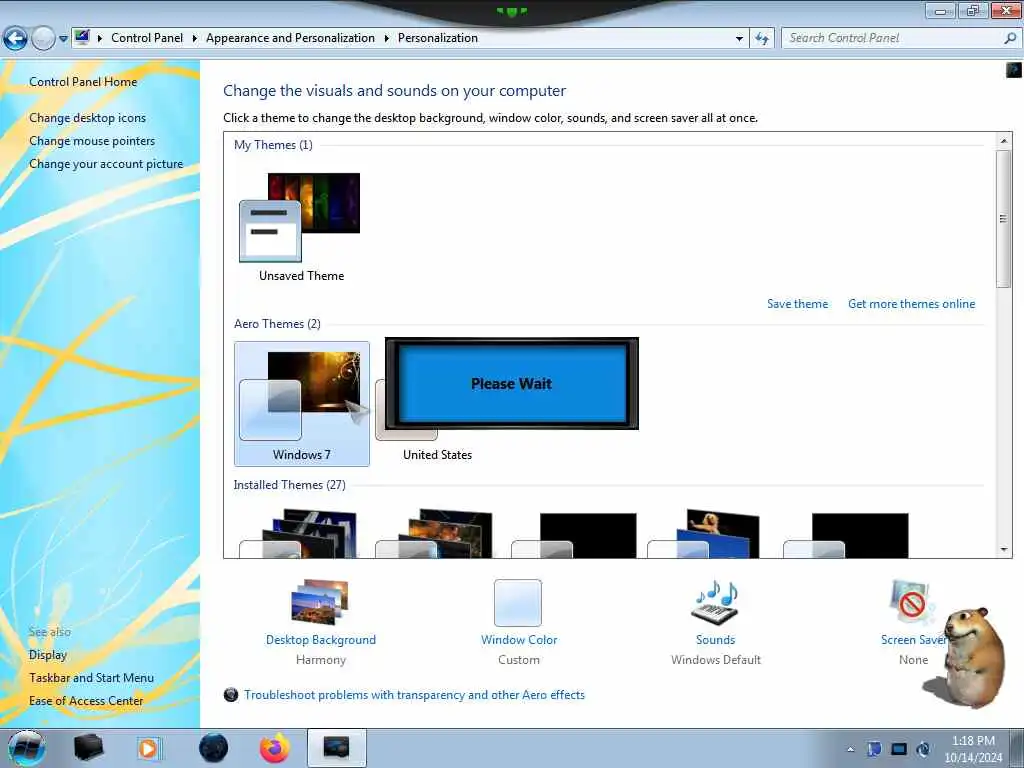Open the dark globe taskbar icon
Screen dimensions: 1024x768
[x=214, y=748]
